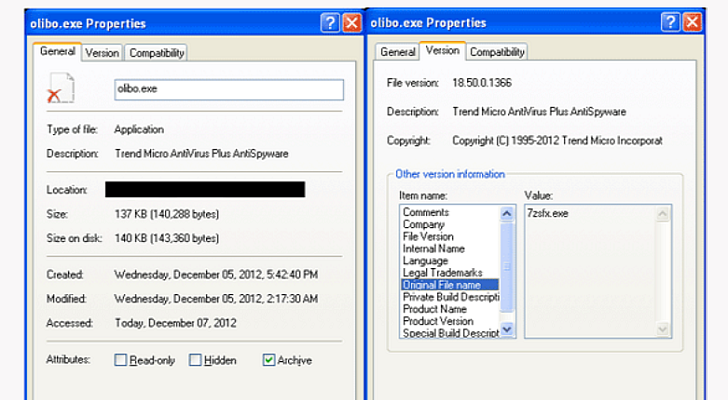Click Value box scroll up arrow
The height and width of the screenshot is (400, 728).
pos(663,214)
